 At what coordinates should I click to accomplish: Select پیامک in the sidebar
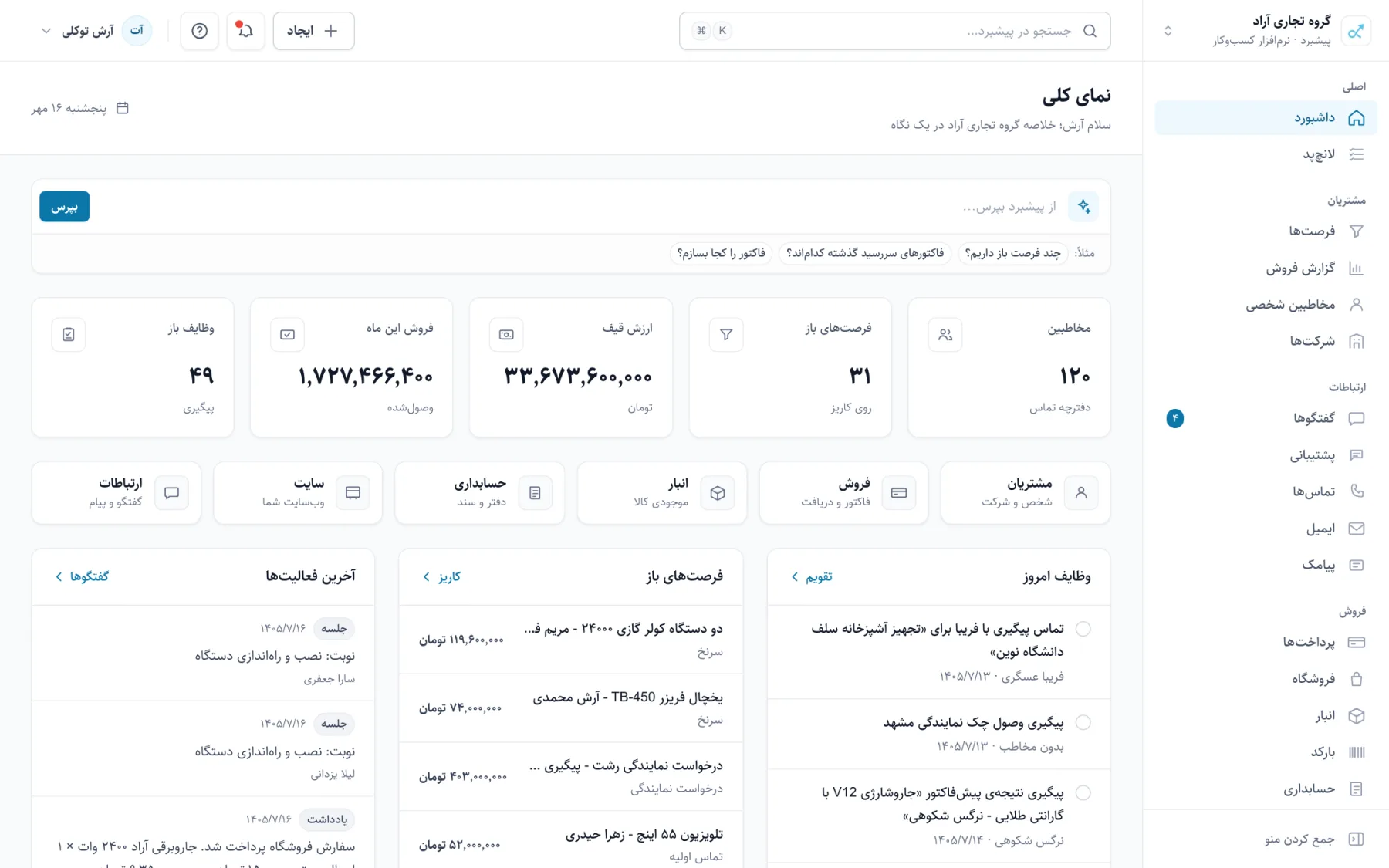click(1266, 566)
